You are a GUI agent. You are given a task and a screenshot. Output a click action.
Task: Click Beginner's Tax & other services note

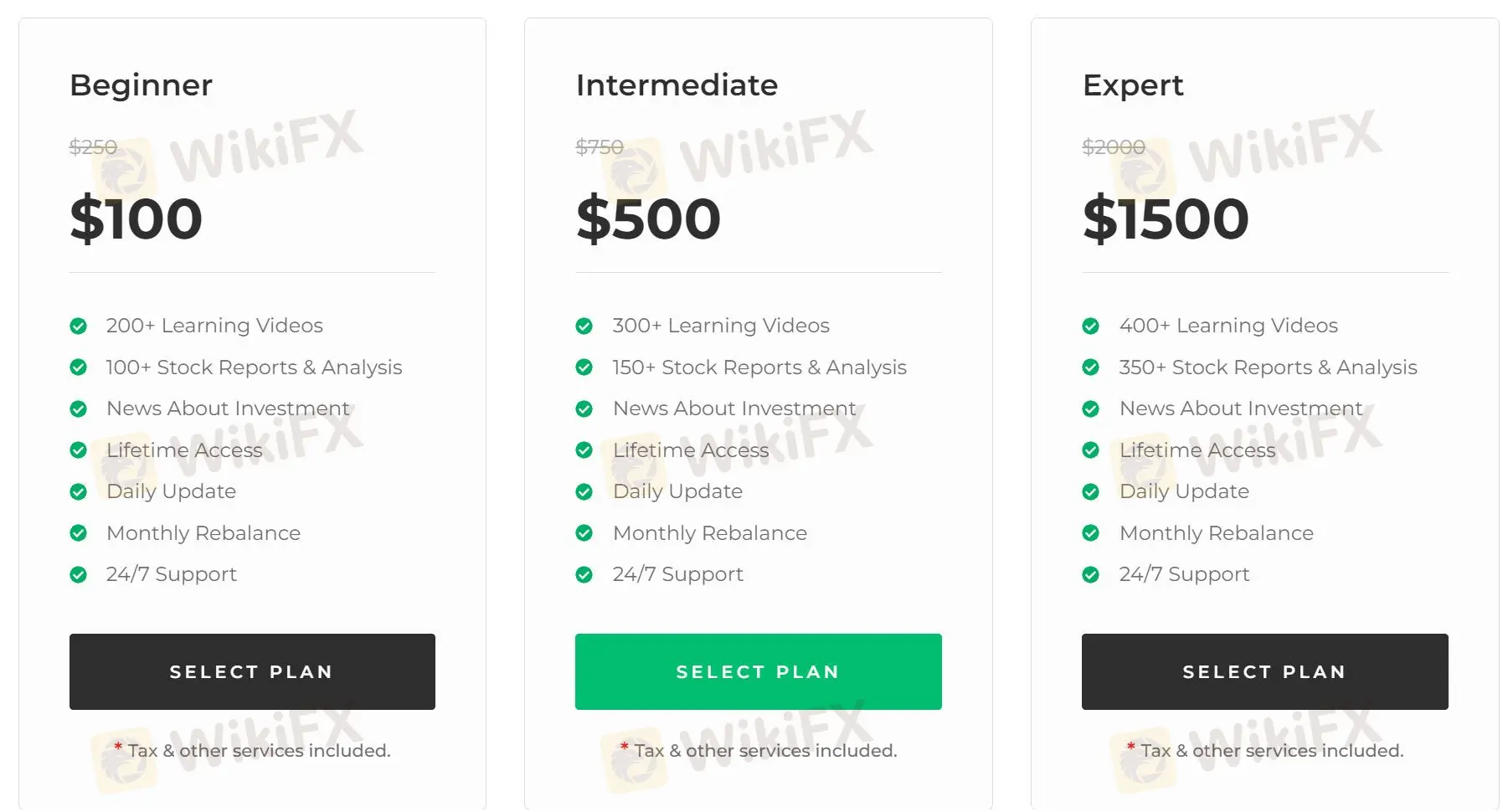coord(259,751)
